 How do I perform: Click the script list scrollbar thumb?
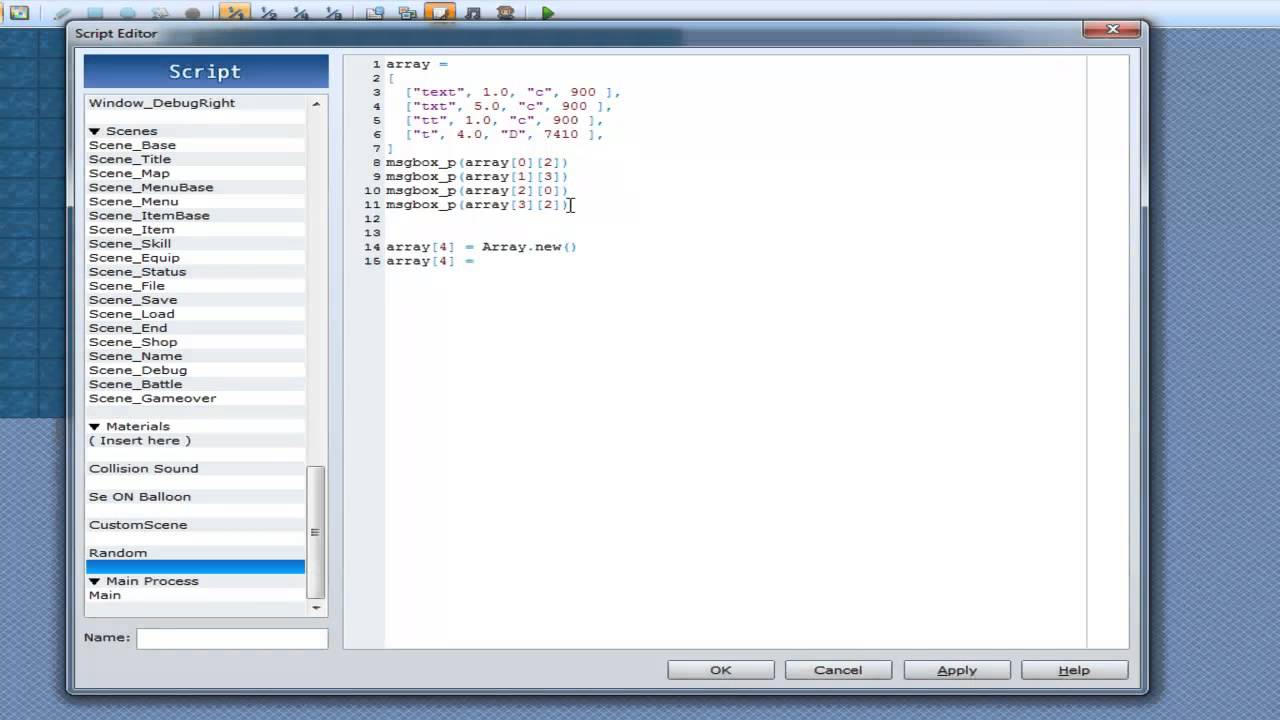click(316, 532)
